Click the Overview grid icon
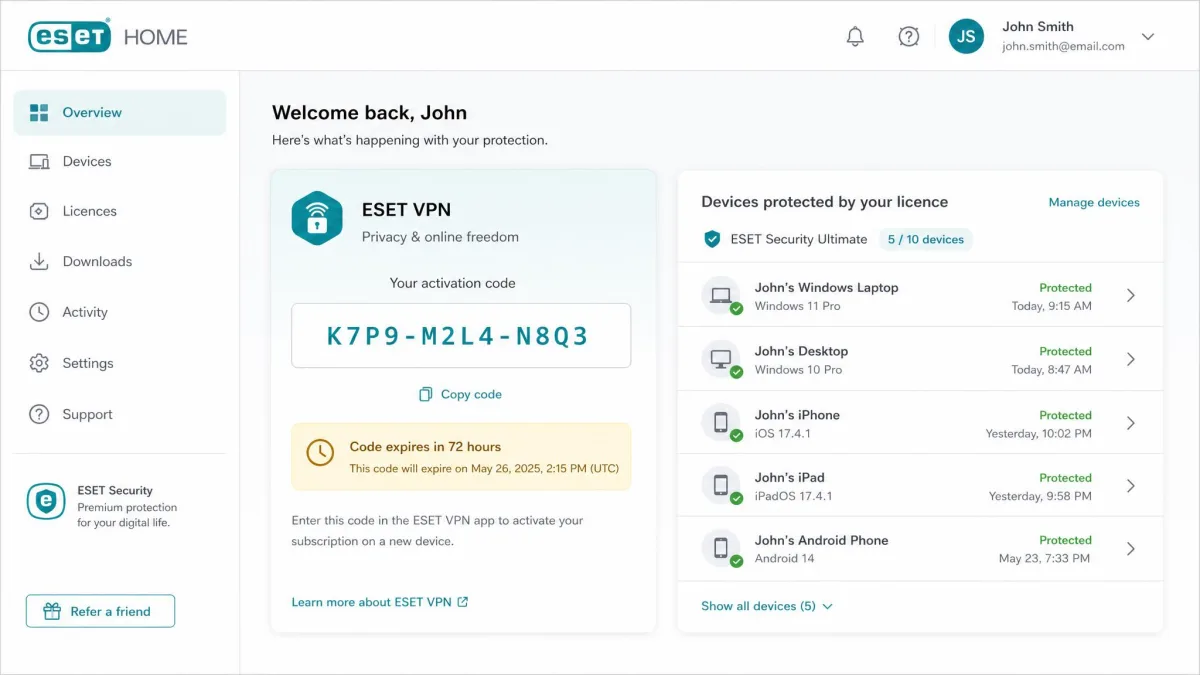This screenshot has width=1200, height=675. point(39,113)
